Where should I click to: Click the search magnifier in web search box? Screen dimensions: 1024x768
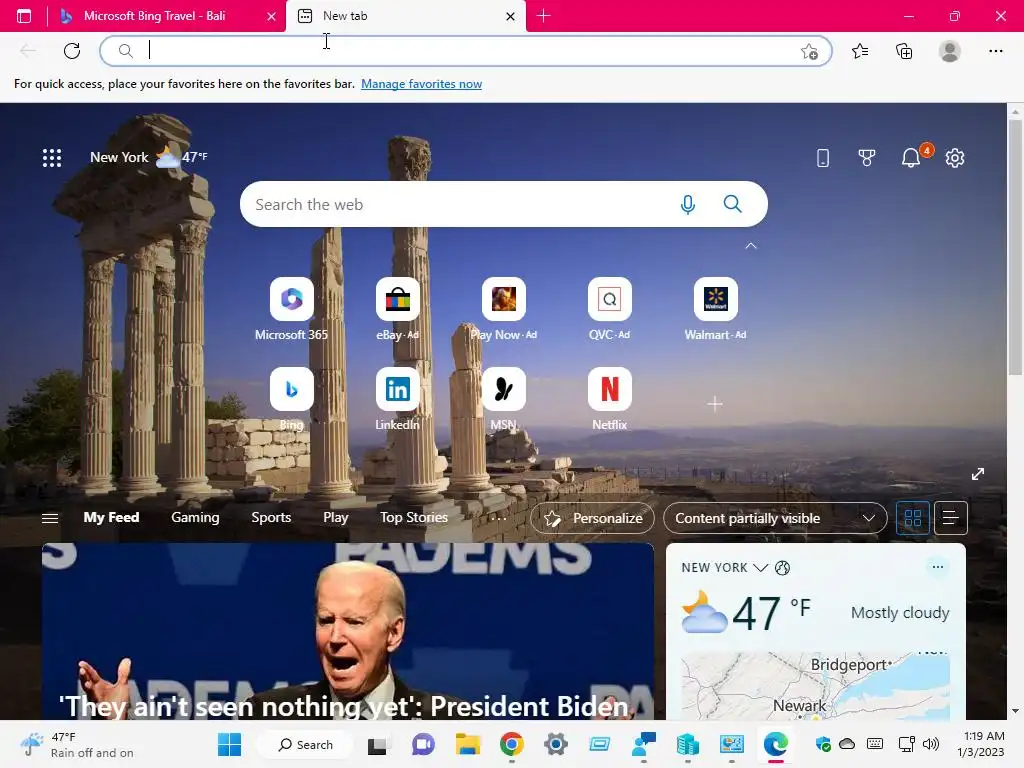(733, 204)
